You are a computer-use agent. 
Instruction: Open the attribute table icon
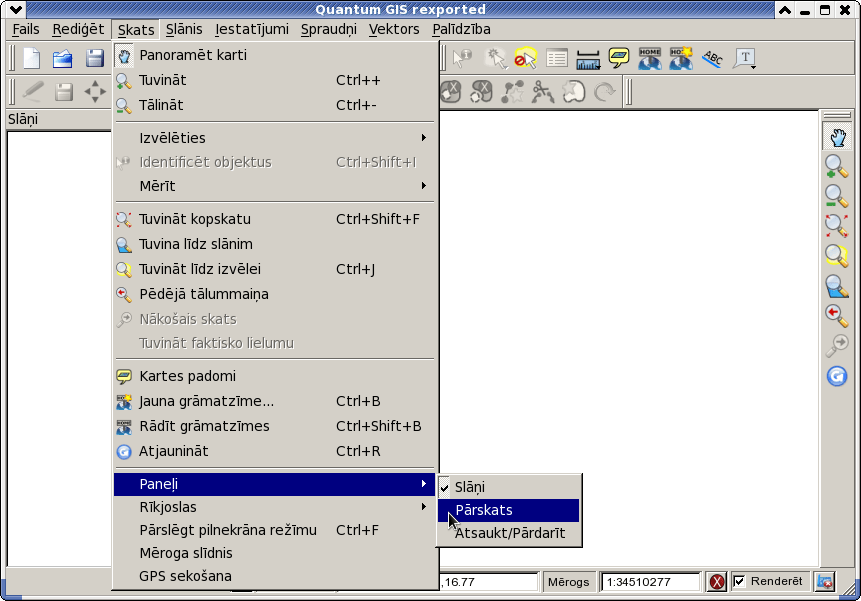tap(557, 58)
